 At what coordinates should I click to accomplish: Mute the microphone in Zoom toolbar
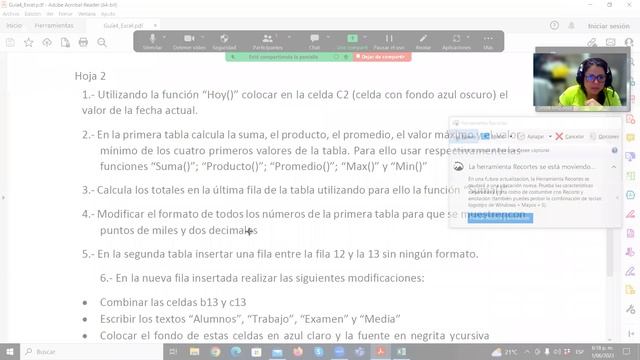tap(152, 41)
